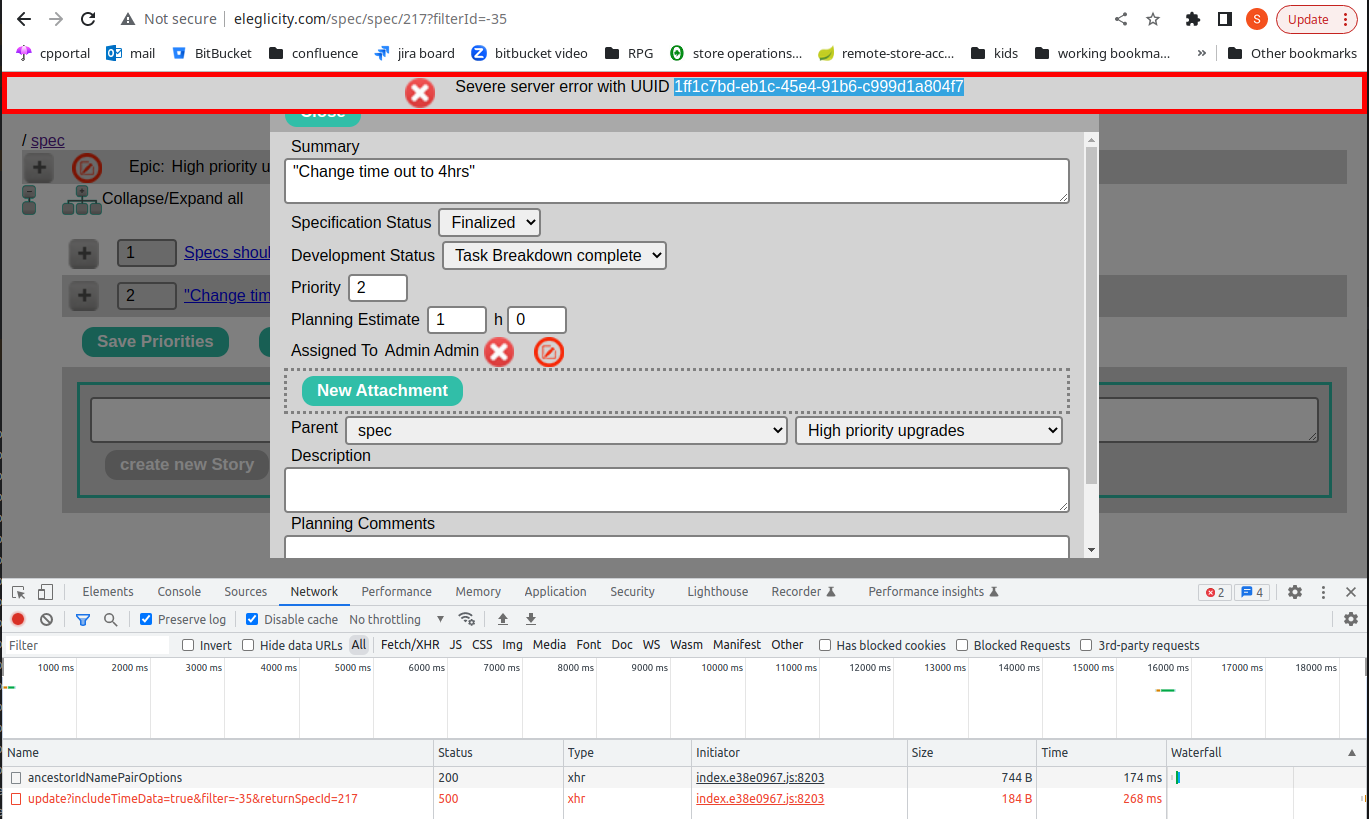Click the Collapse/Expand all tree icon

click(x=82, y=200)
